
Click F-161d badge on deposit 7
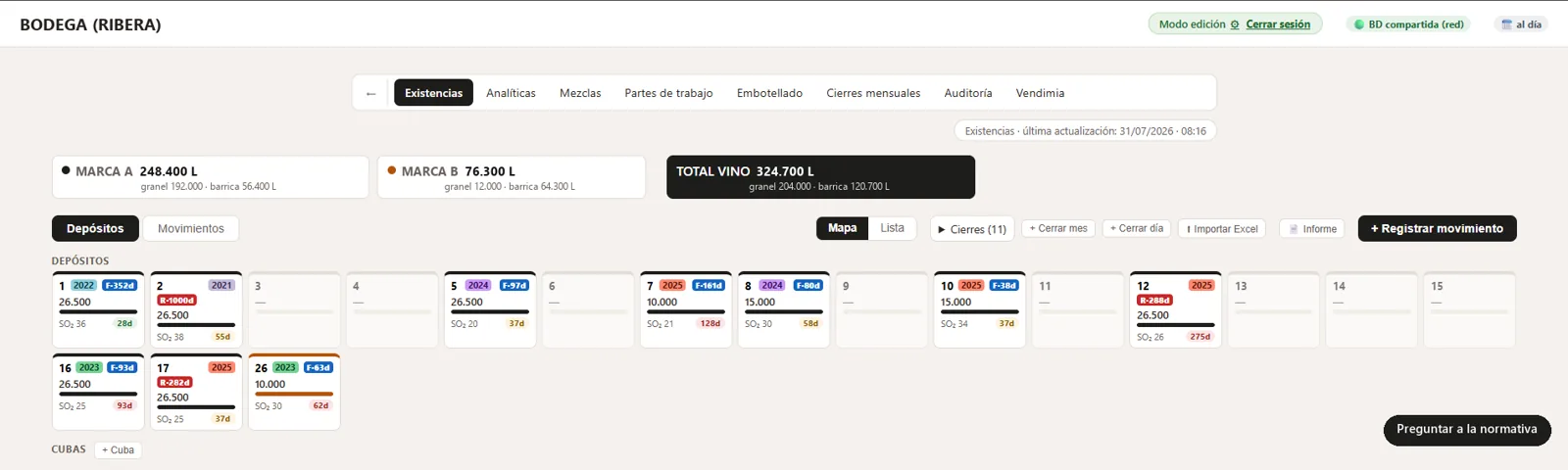pos(709,286)
